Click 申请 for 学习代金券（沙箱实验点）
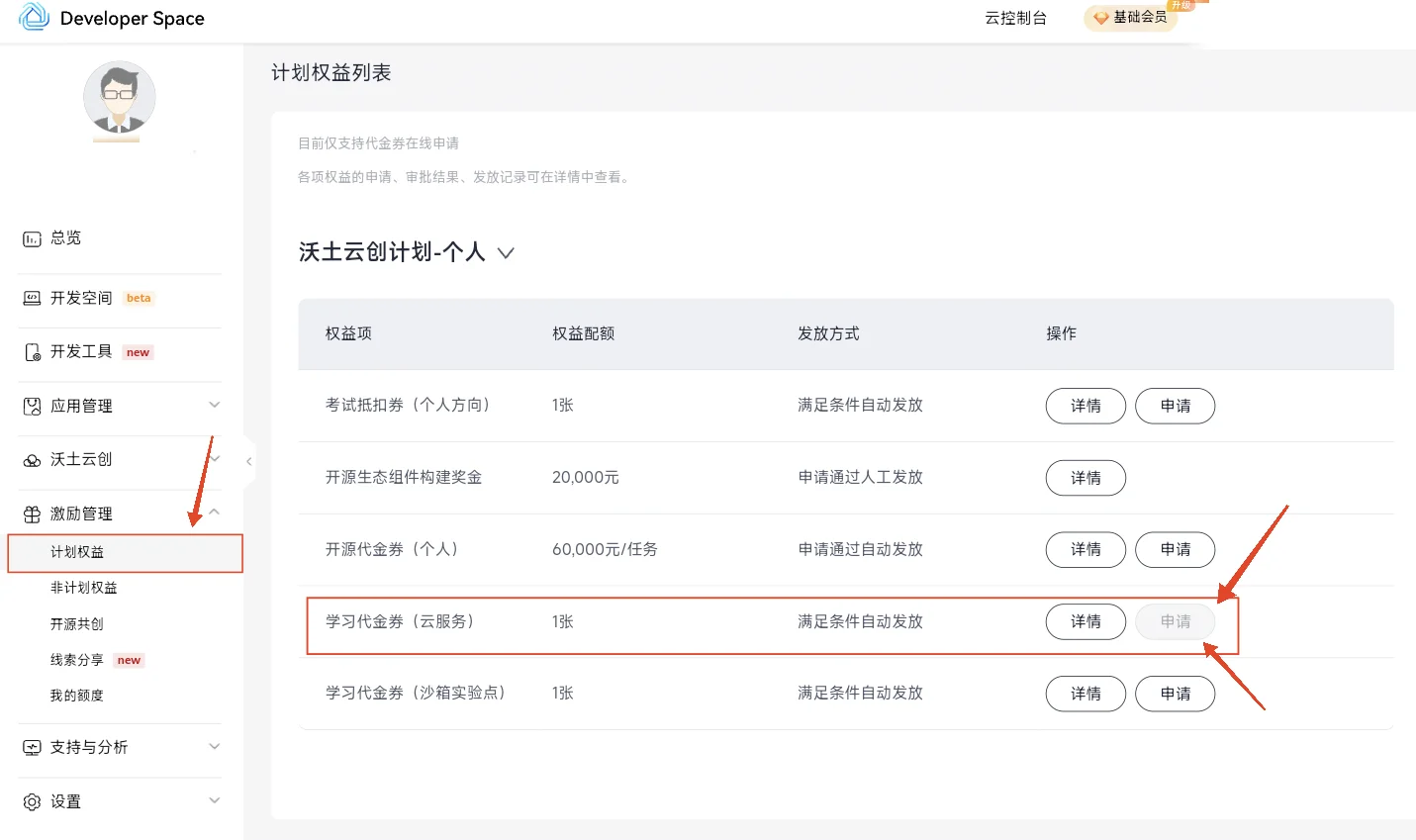Screen dimensions: 1416x840 [x=1176, y=694]
